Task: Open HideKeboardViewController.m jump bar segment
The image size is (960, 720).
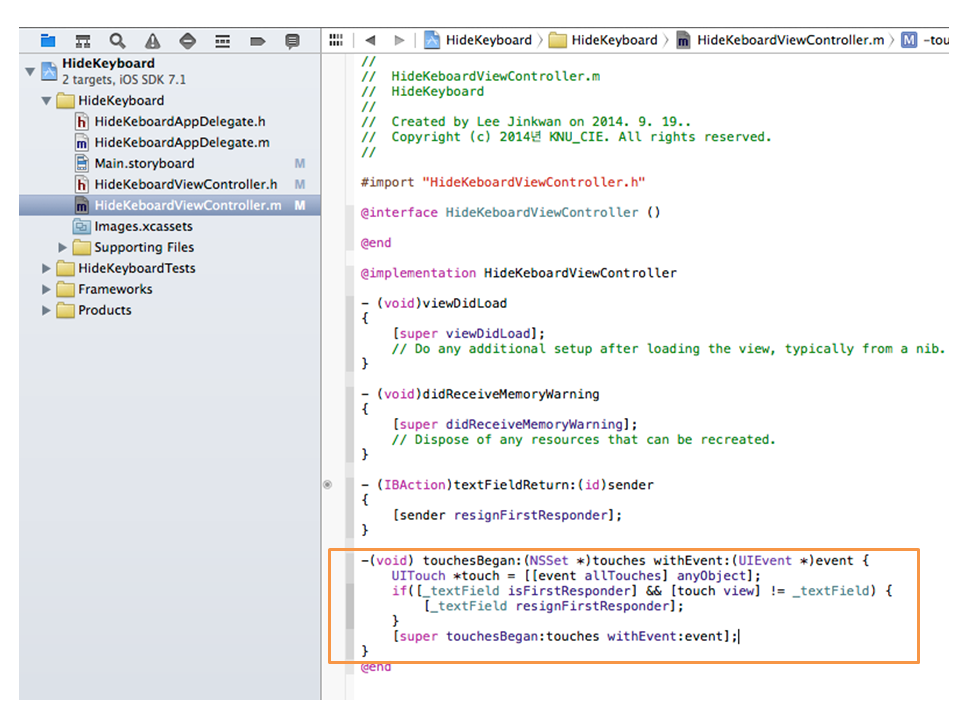Action: tap(789, 40)
